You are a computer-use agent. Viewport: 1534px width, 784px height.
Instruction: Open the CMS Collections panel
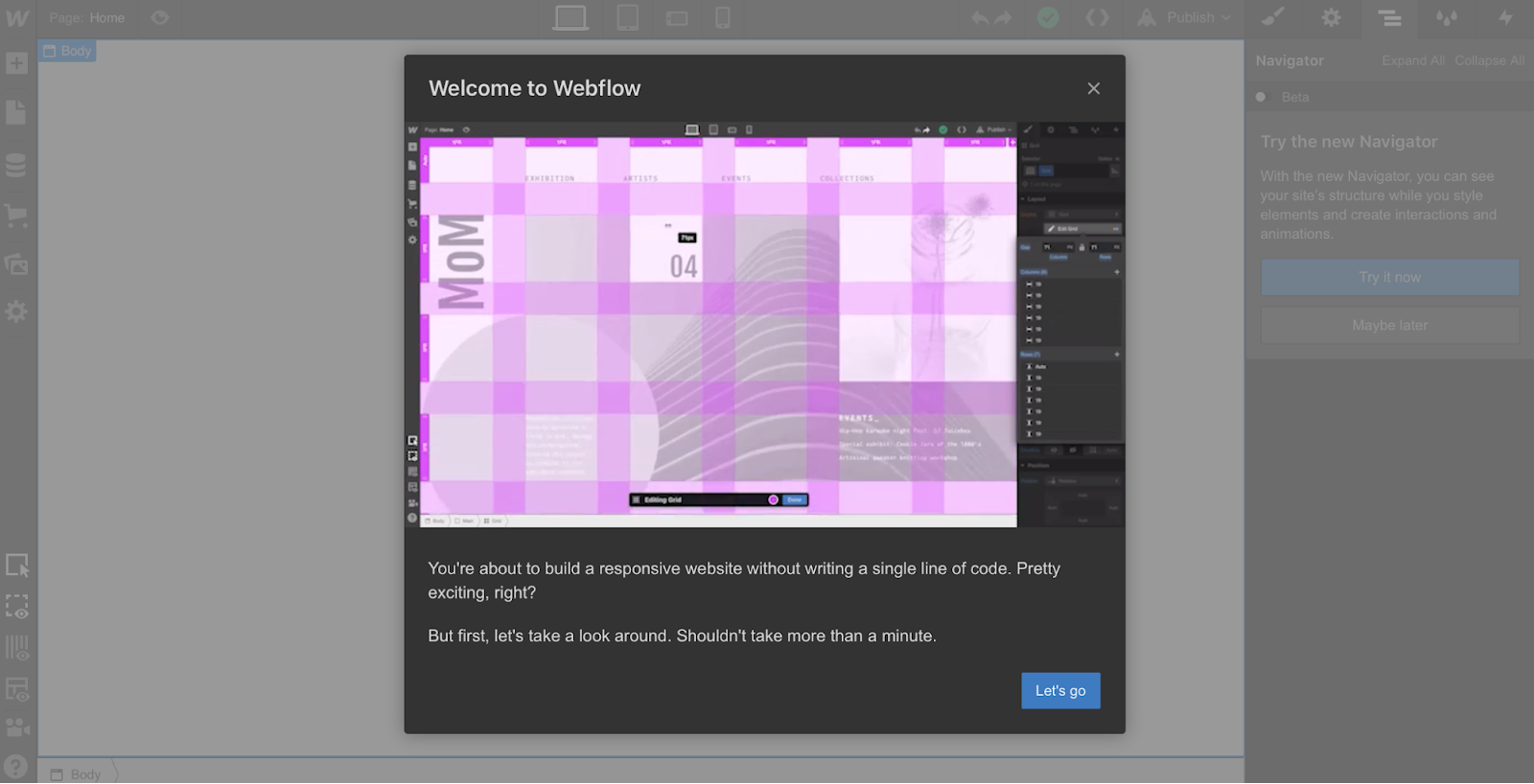[x=16, y=165]
